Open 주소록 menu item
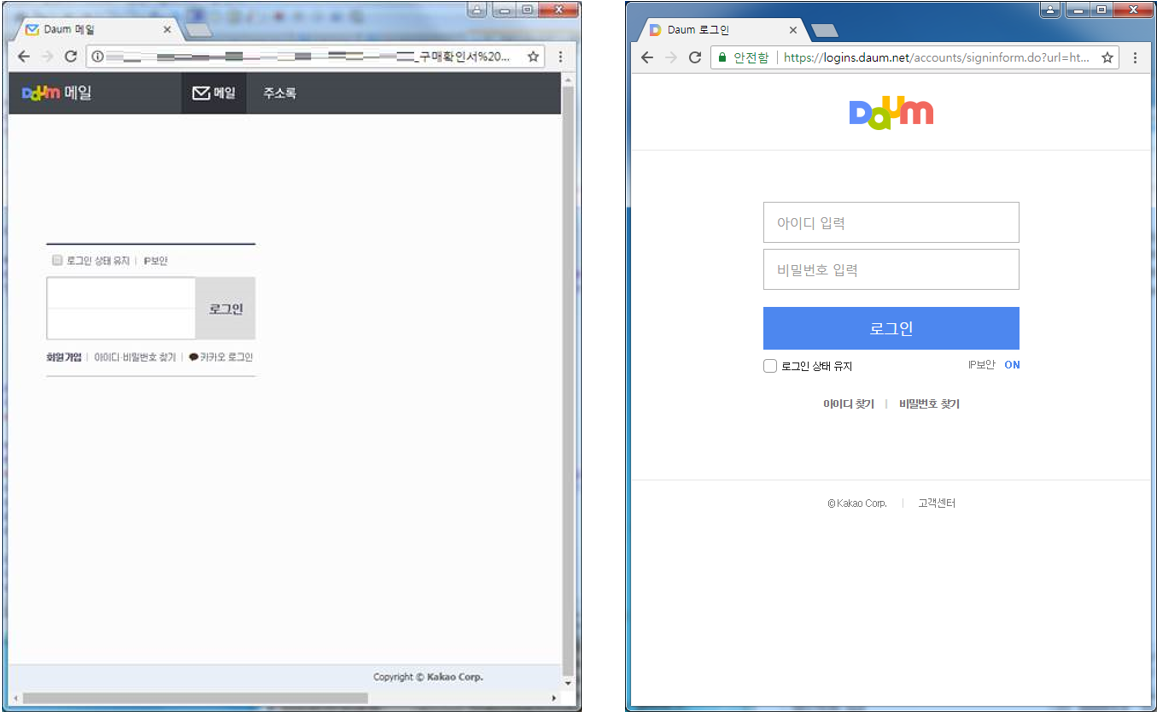Screen dimensions: 1160x714 coord(280,92)
